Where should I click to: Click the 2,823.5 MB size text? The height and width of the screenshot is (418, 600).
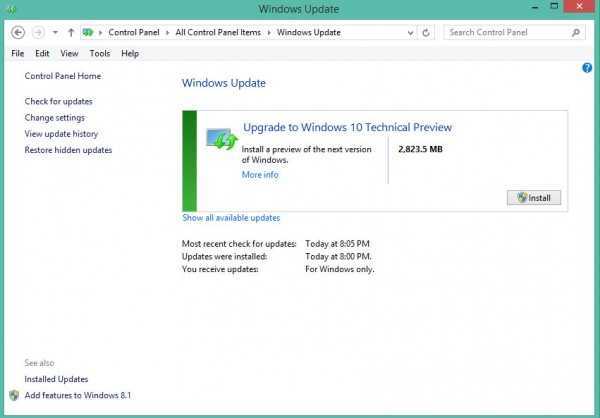[420, 149]
